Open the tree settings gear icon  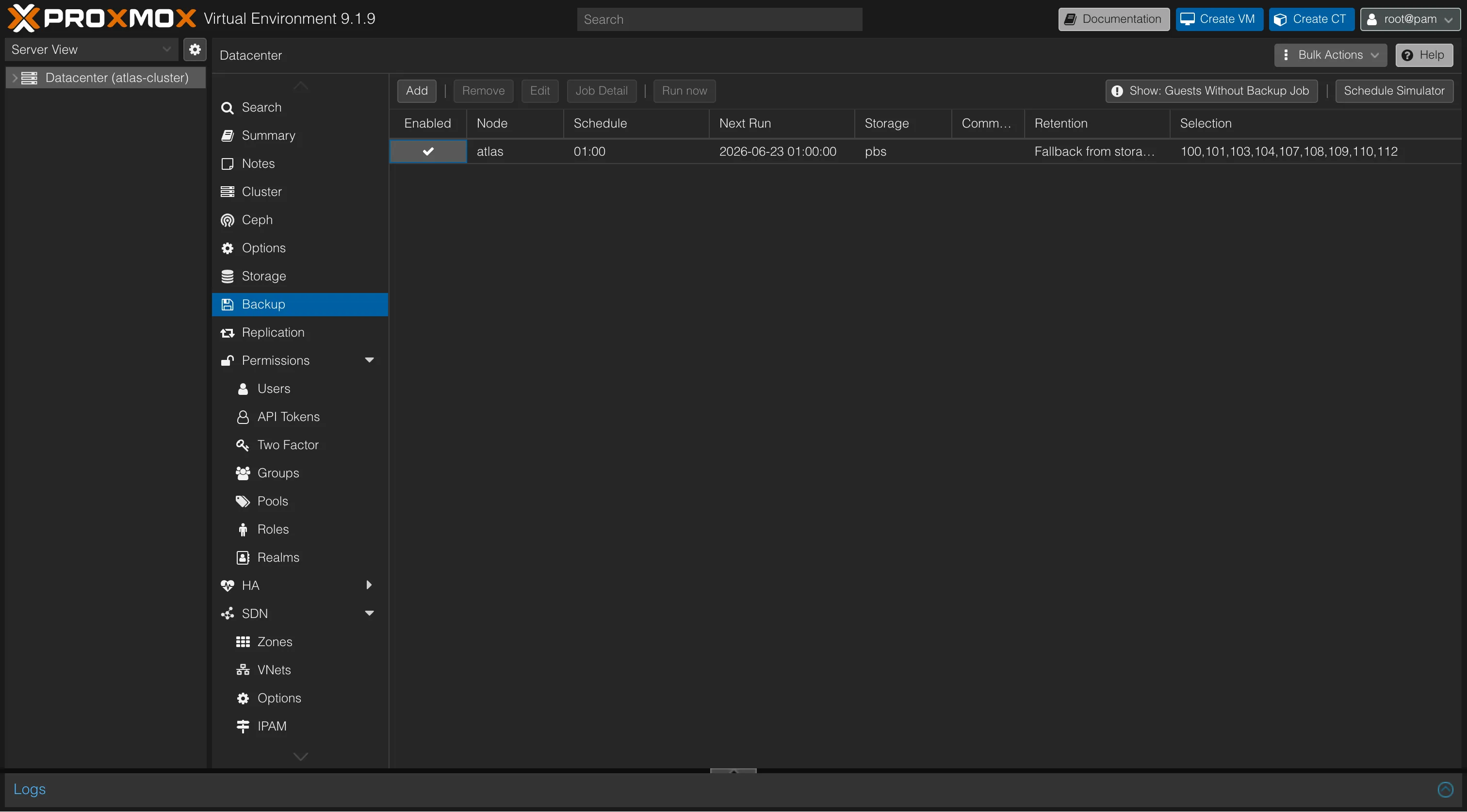(195, 49)
